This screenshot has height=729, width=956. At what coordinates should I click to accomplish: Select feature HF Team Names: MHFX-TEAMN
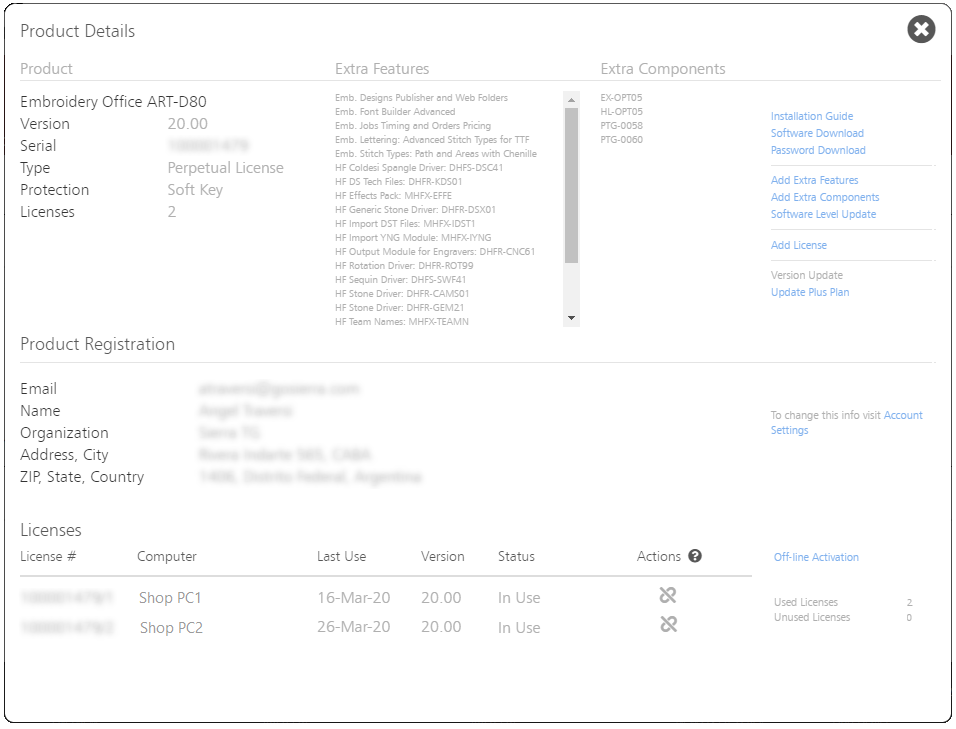pyautogui.click(x=402, y=322)
